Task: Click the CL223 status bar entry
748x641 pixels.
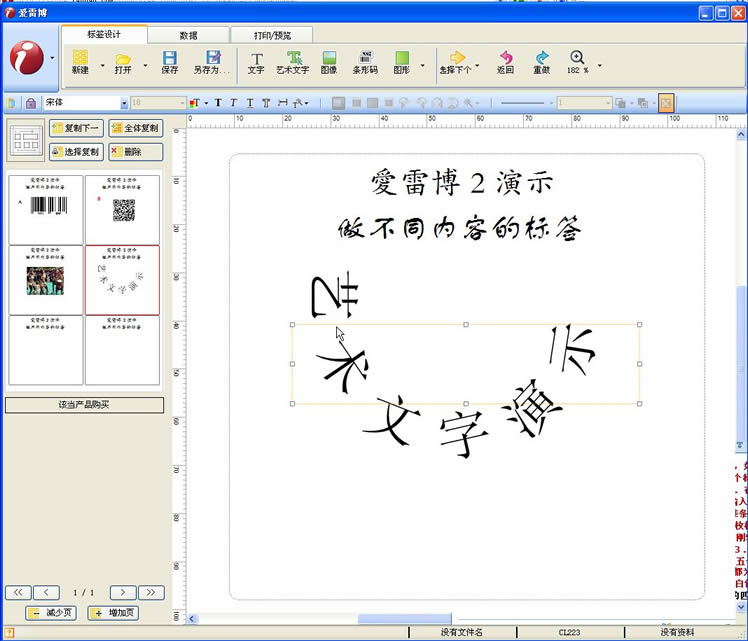Action: point(570,633)
